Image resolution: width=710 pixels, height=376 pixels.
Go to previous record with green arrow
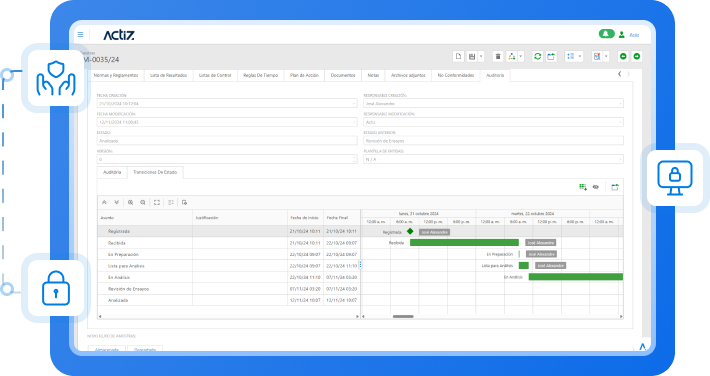pos(623,56)
